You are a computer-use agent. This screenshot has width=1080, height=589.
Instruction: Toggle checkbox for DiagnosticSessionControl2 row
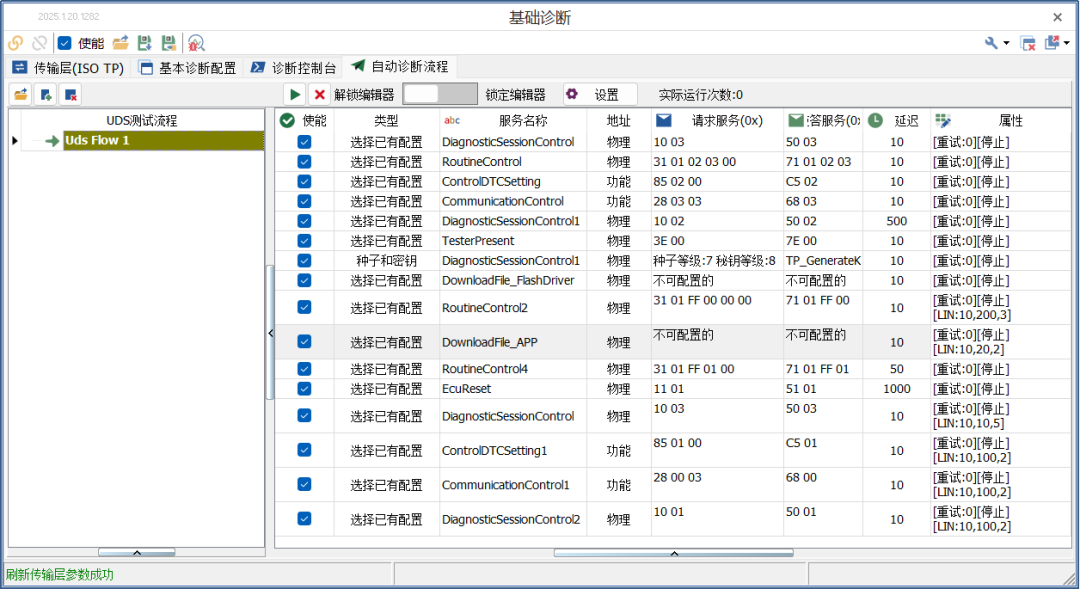tap(304, 519)
